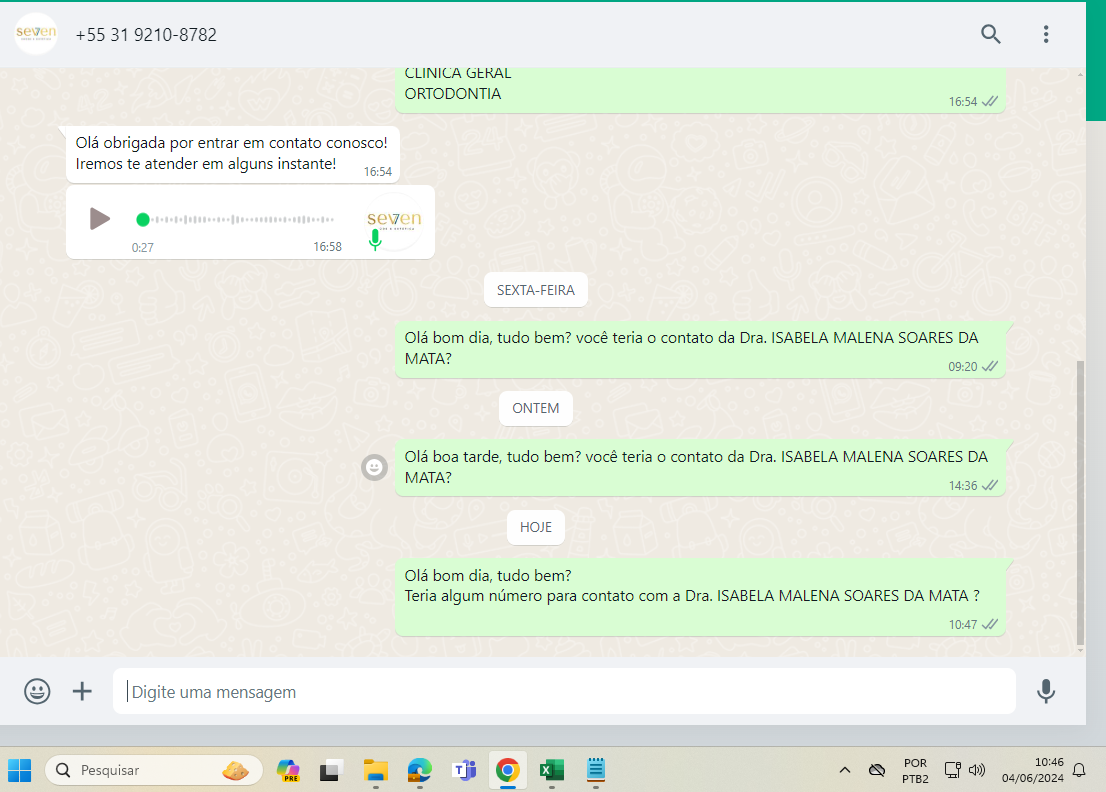Open the volume control tray icon
This screenshot has width=1106, height=792.
point(977,770)
